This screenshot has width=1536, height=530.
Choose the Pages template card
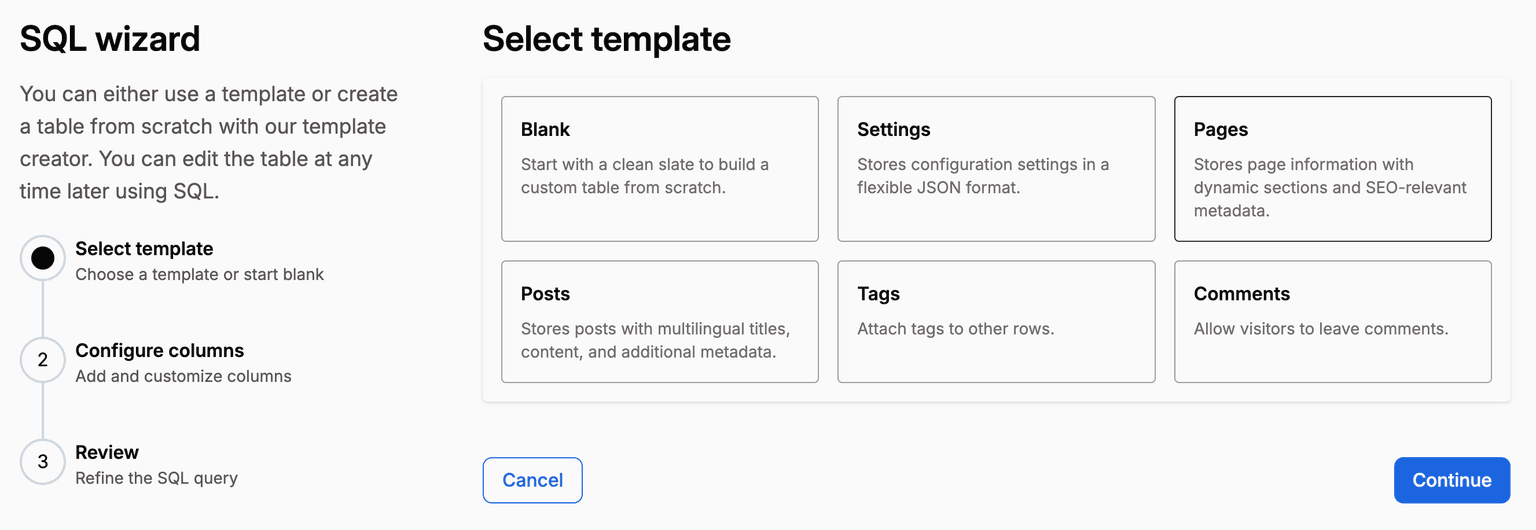tap(1332, 169)
